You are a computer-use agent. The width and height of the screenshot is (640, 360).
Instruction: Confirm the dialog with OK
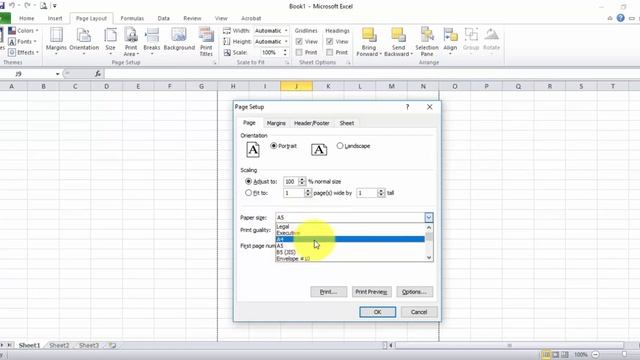click(378, 312)
